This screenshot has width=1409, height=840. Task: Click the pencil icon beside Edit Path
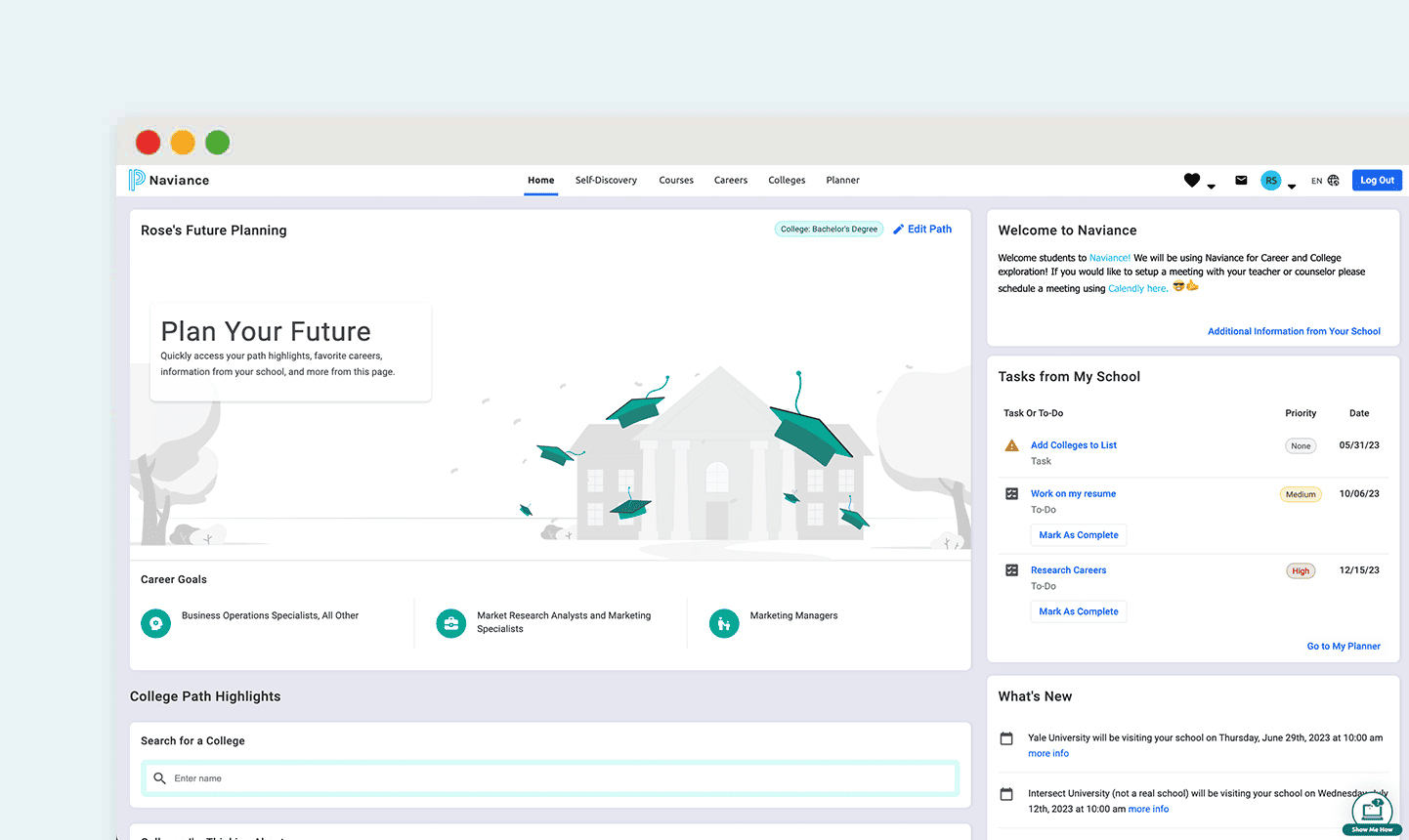898,230
